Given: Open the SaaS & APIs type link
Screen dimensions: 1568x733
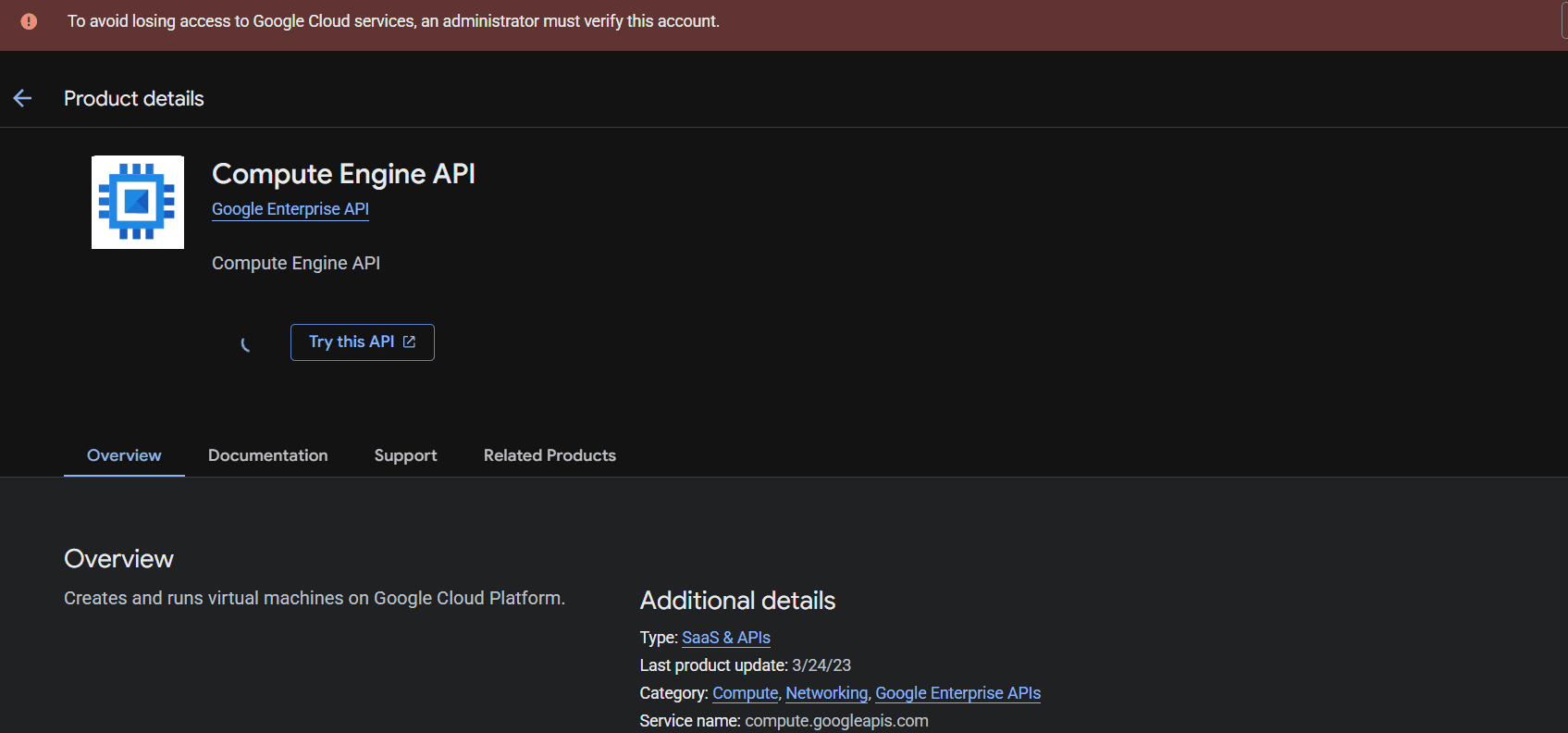Looking at the screenshot, I should pos(726,638).
